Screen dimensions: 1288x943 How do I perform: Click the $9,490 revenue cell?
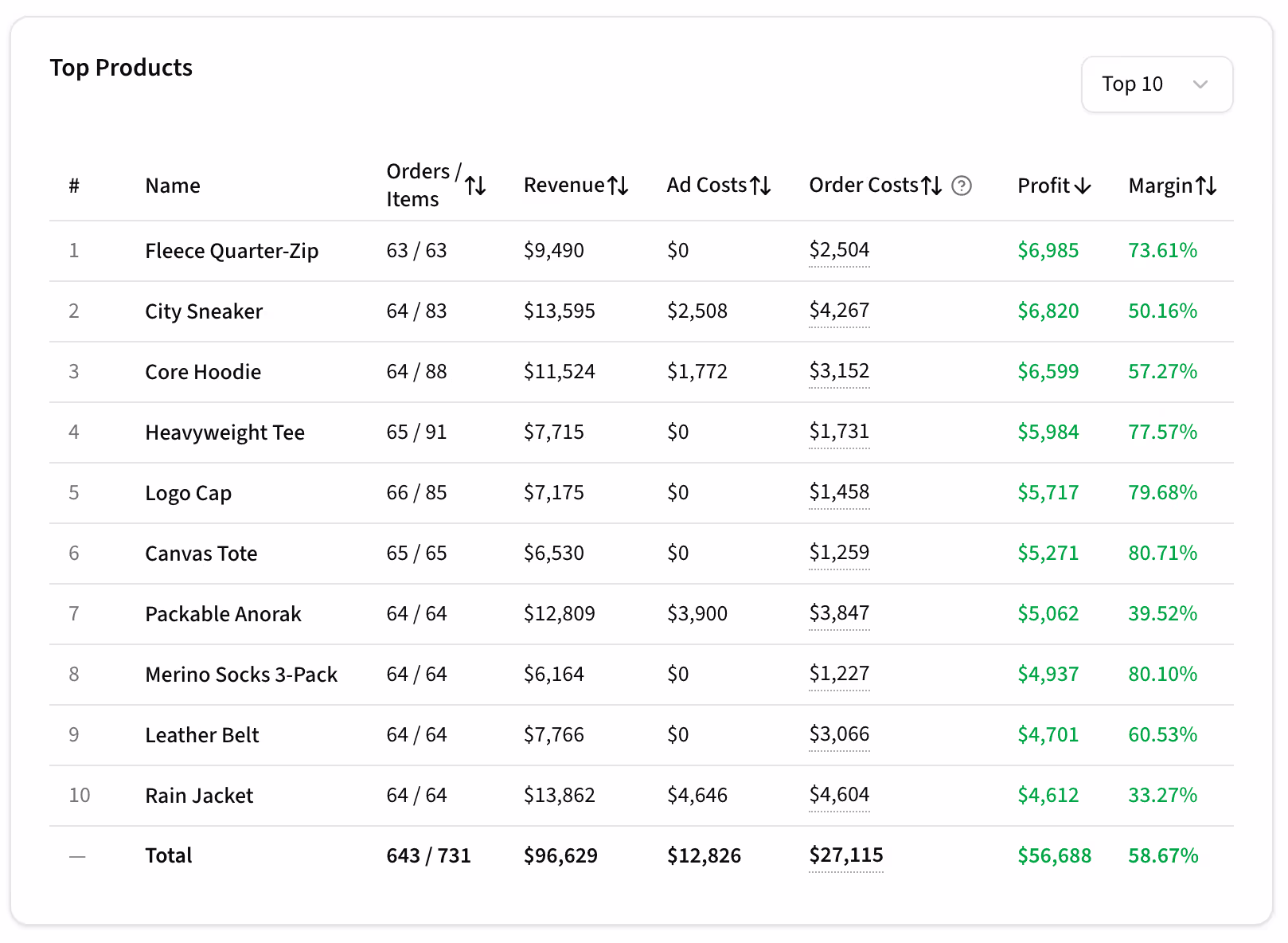(554, 251)
